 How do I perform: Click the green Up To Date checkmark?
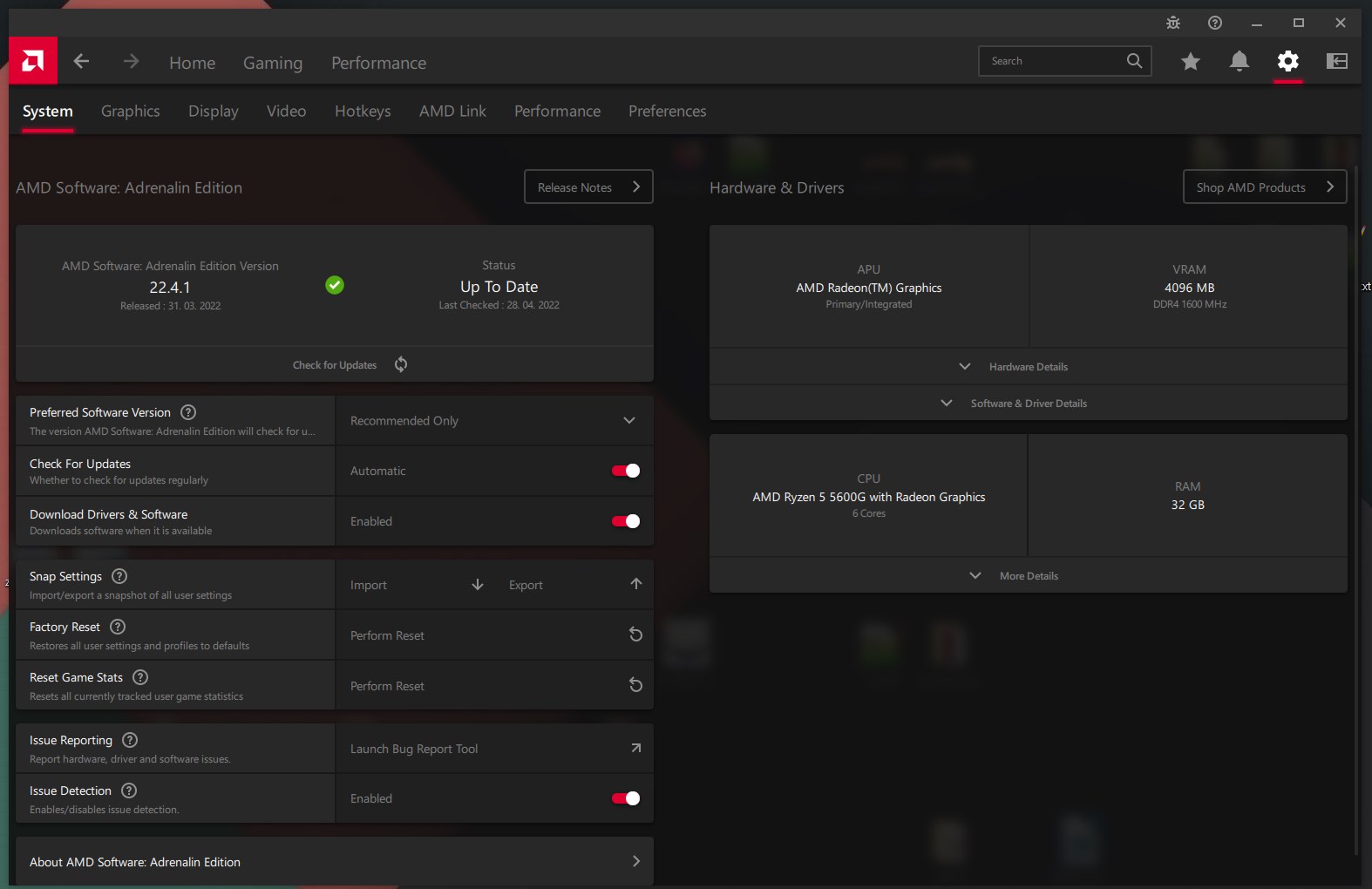tap(335, 285)
